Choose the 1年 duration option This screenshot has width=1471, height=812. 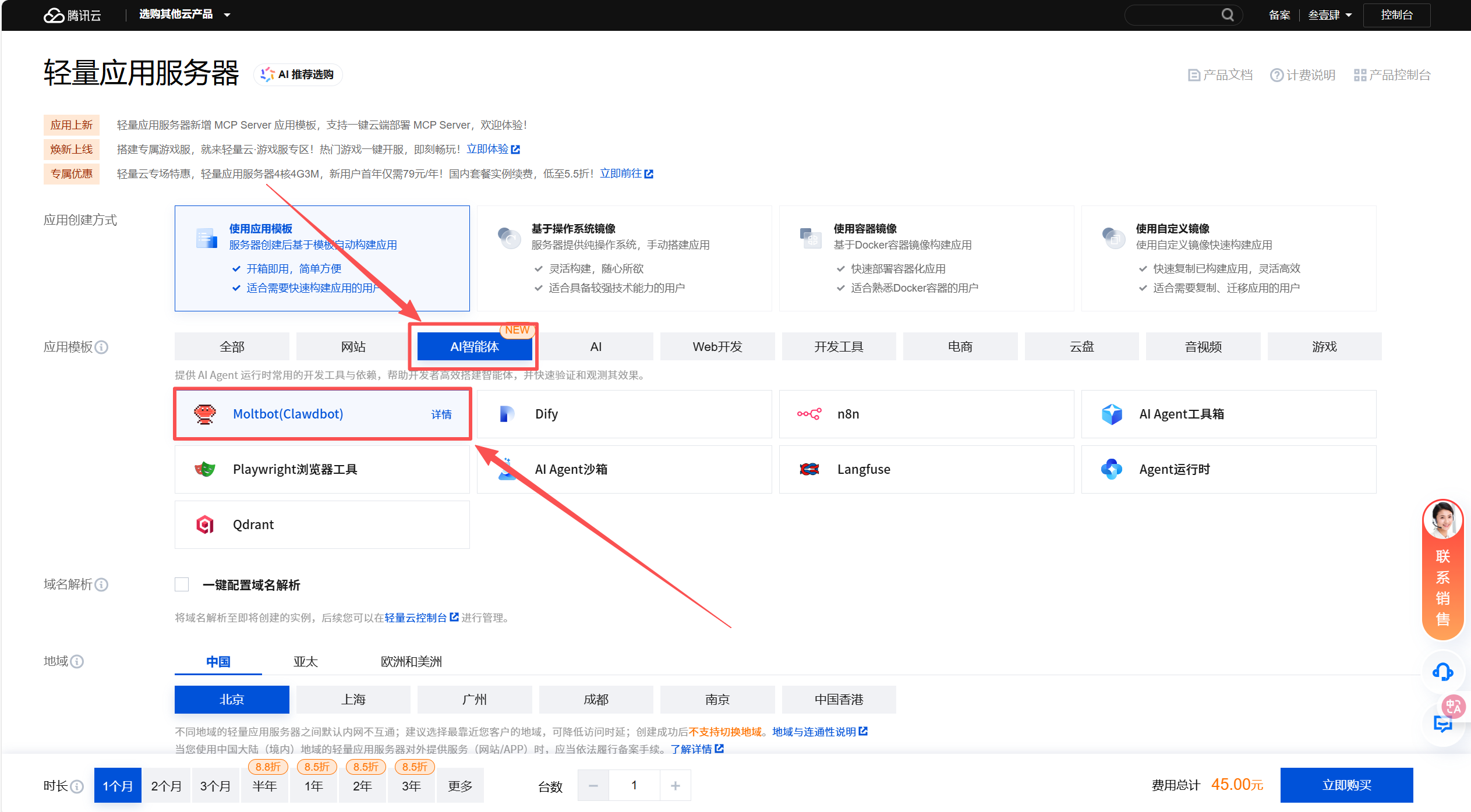click(313, 786)
